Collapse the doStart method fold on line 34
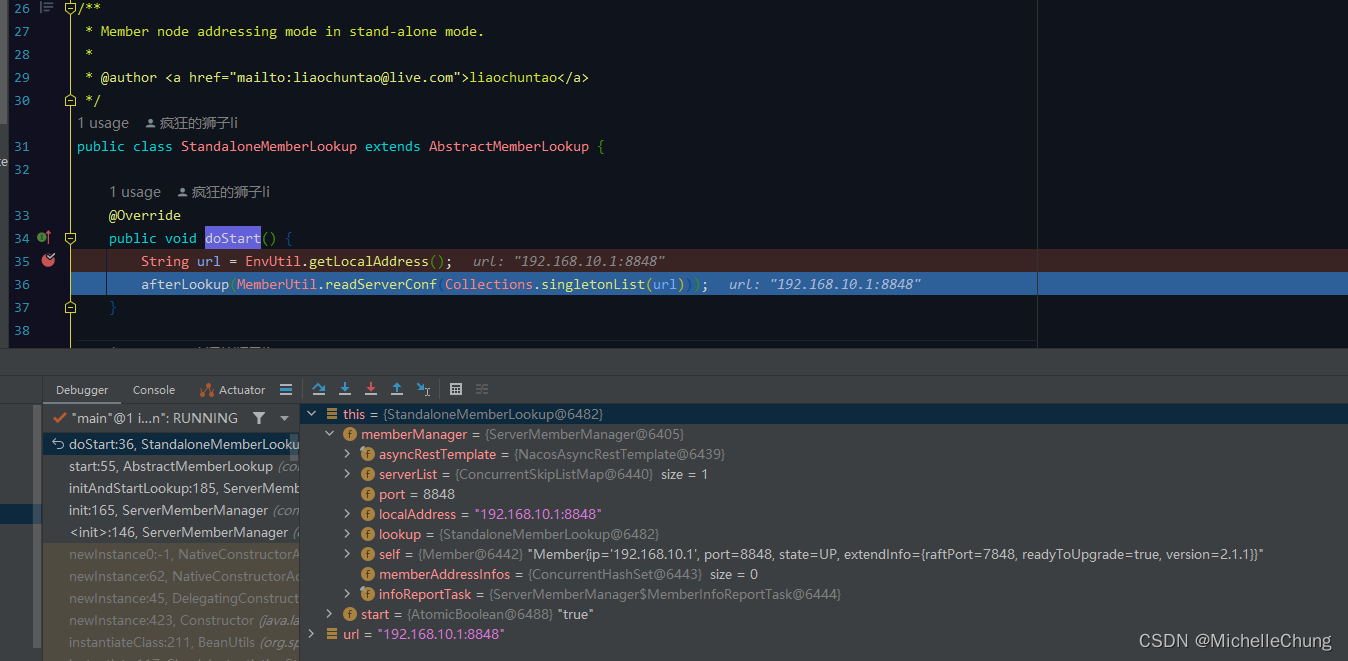1348x661 pixels. tap(70, 238)
